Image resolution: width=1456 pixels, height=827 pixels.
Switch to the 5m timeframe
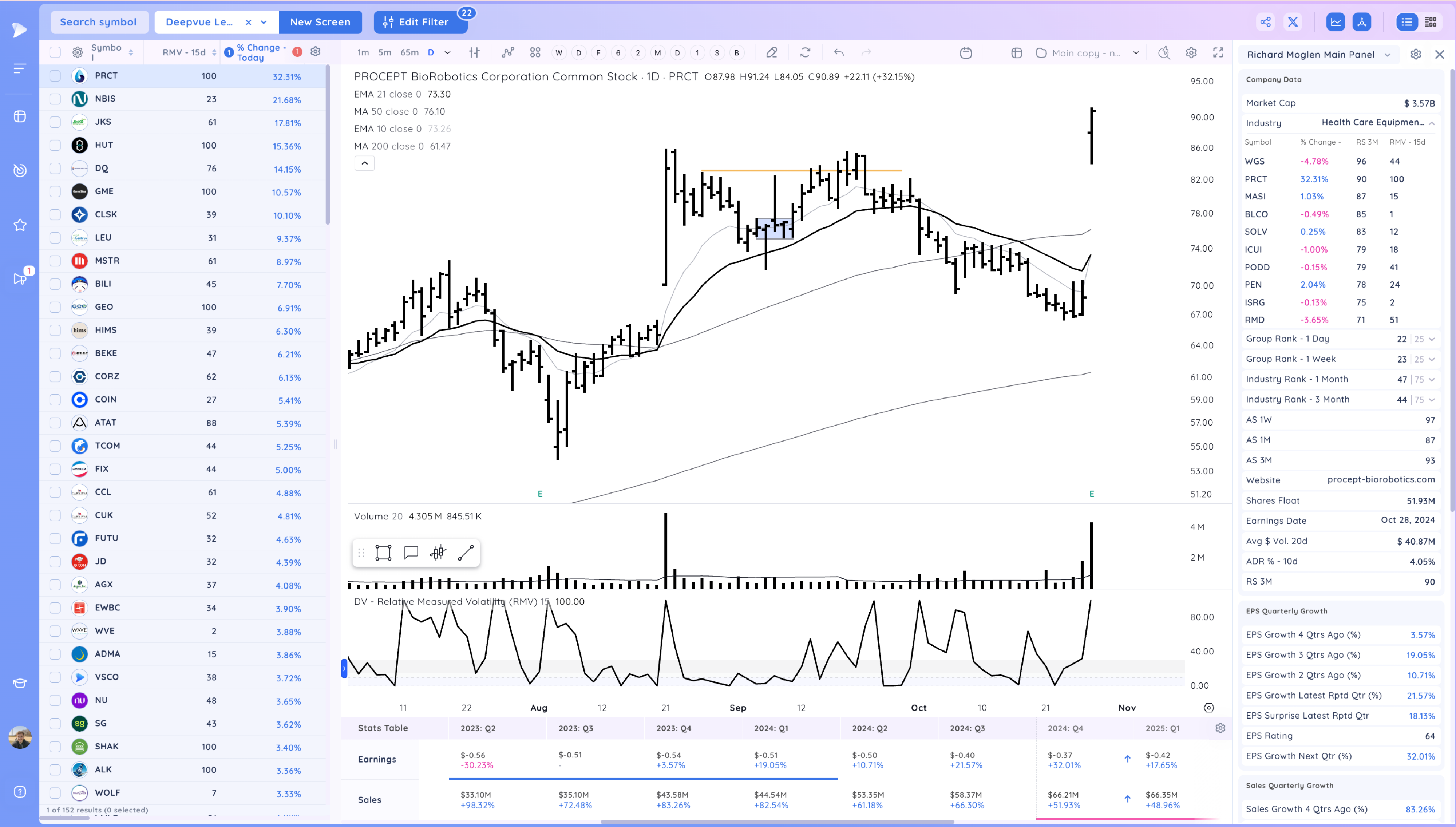point(384,53)
